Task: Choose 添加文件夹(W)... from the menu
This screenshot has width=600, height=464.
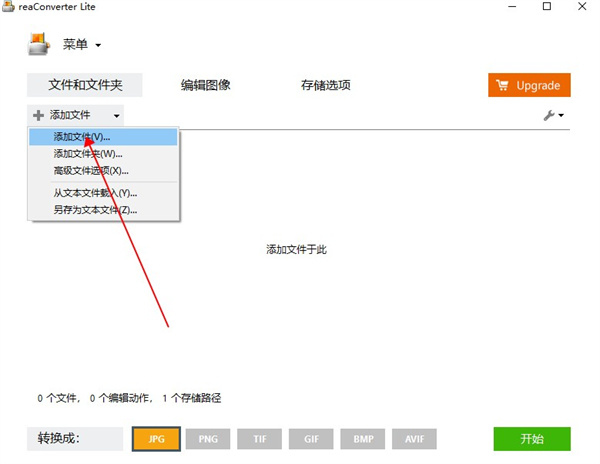Action: (x=88, y=154)
